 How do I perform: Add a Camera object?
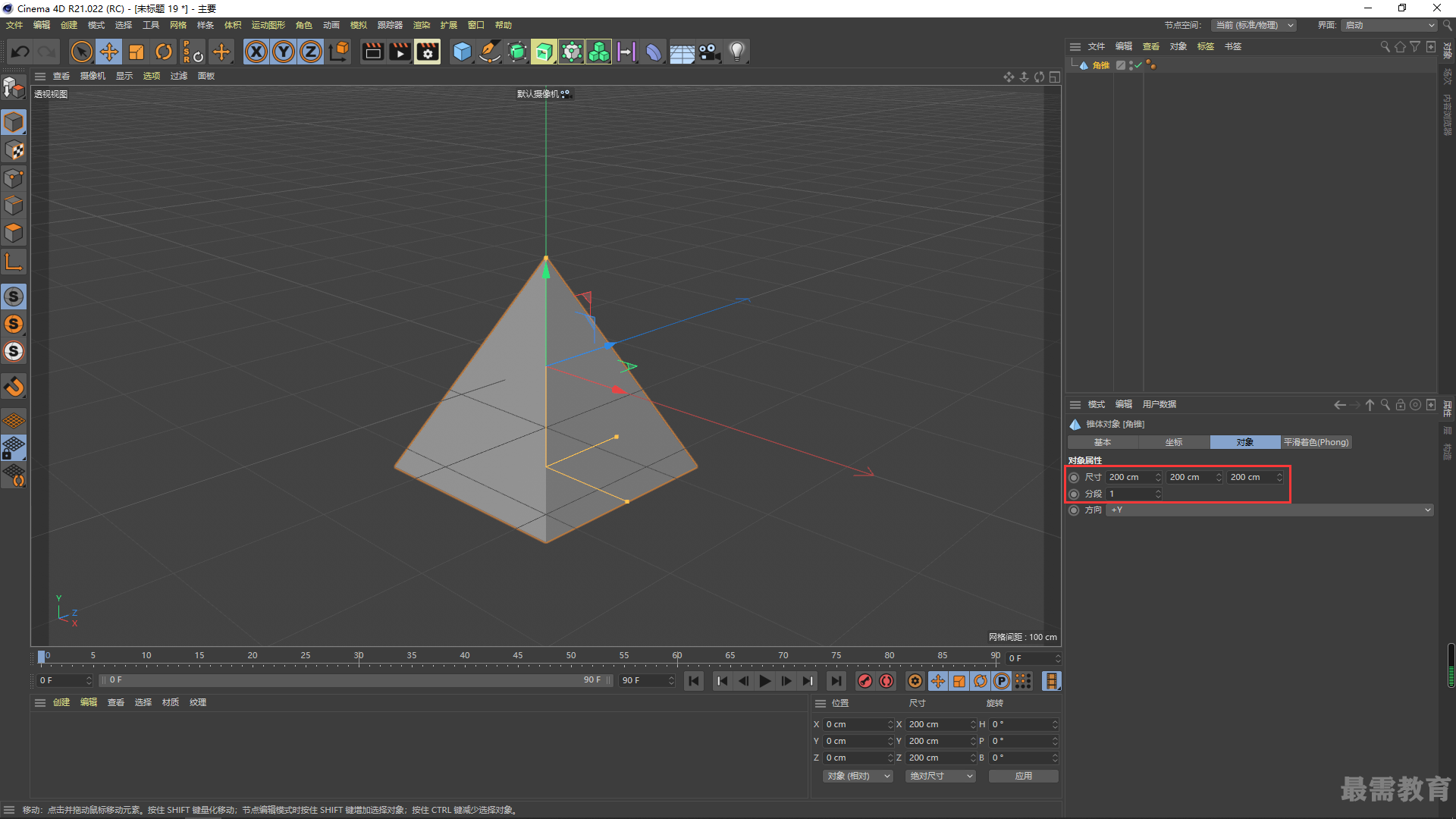pos(709,52)
